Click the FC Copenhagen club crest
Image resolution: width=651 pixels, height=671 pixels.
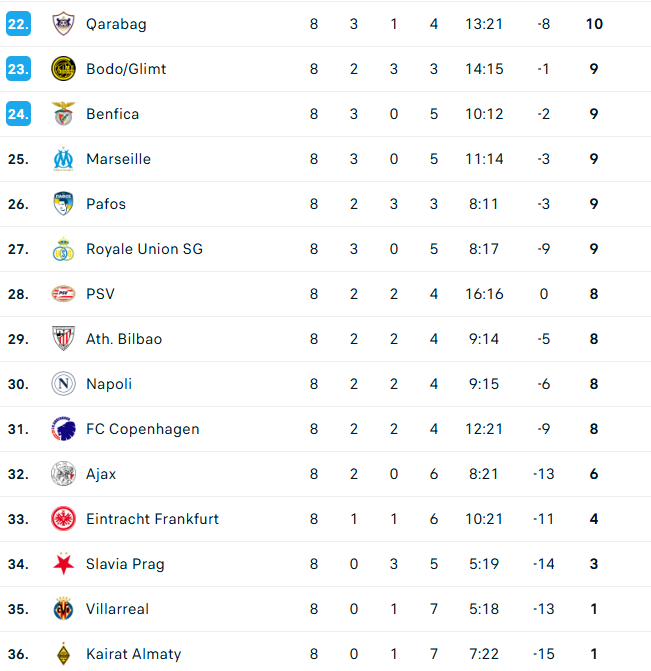coord(63,429)
